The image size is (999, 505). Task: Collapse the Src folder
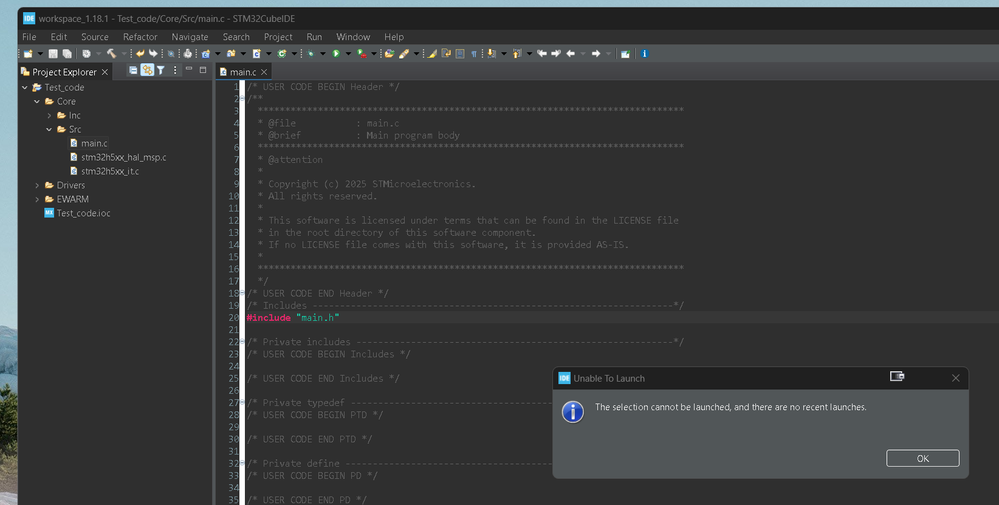coord(49,129)
